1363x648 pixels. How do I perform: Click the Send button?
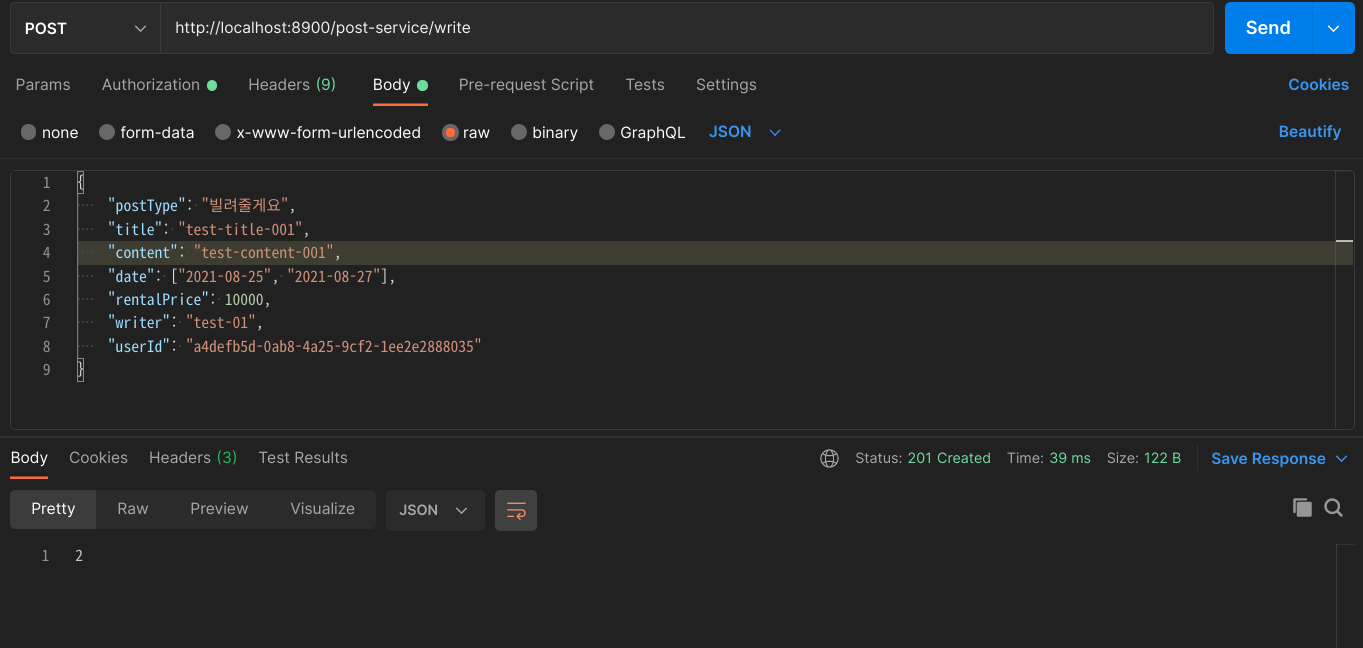[1268, 28]
